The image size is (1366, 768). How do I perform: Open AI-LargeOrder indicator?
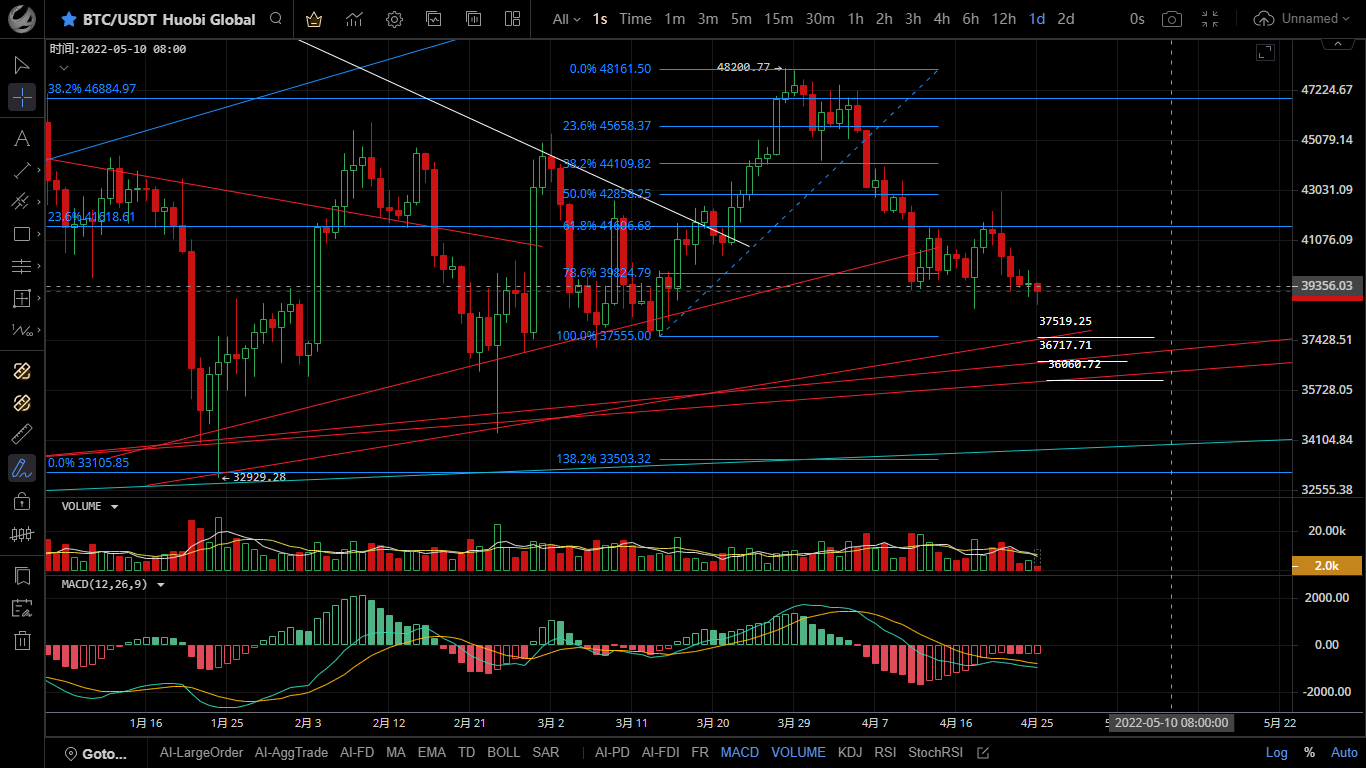pyautogui.click(x=201, y=753)
